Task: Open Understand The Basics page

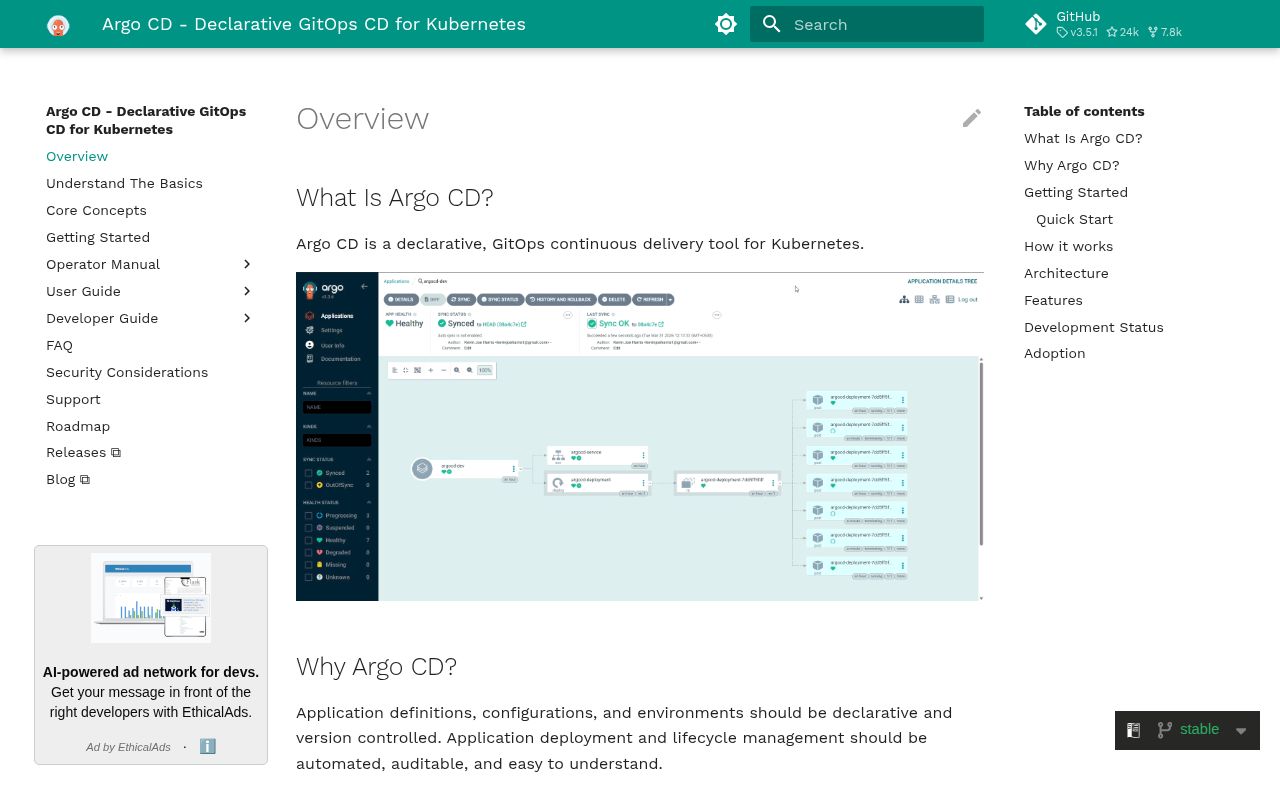Action: pos(124,183)
